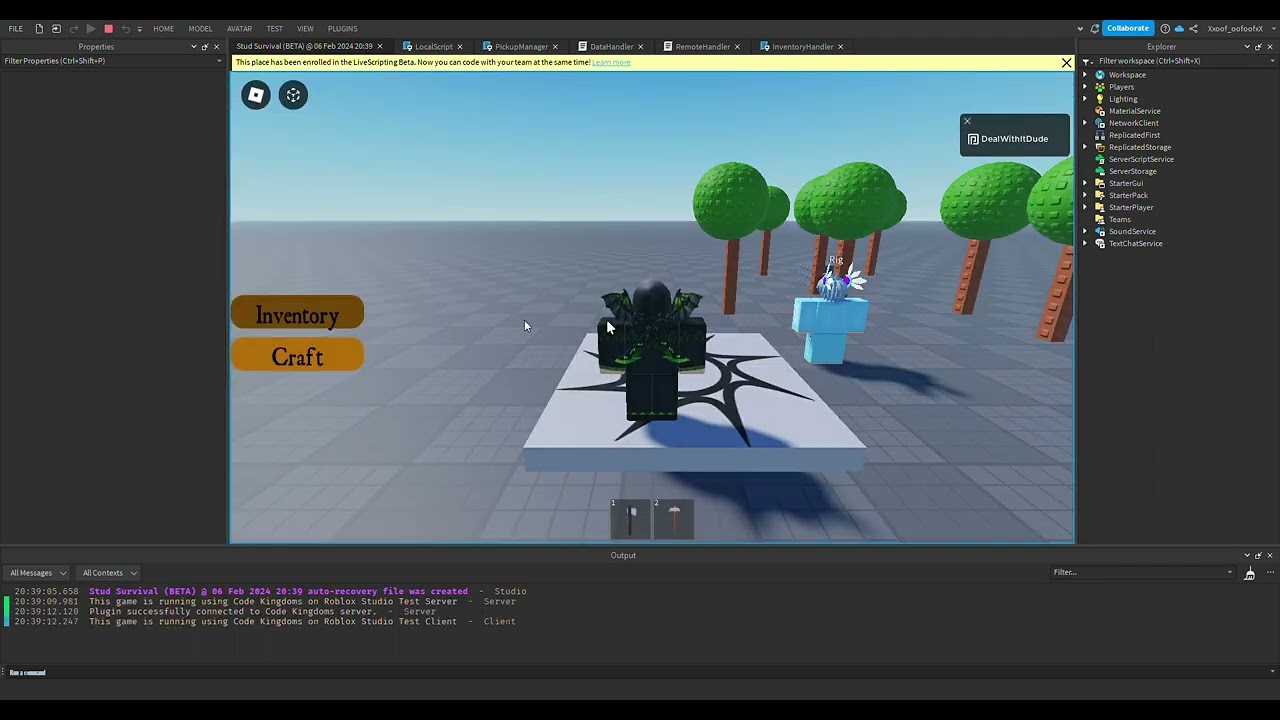Image resolution: width=1280 pixels, height=720 pixels.
Task: Select ServerStorage in Explorer
Action: click(1132, 171)
